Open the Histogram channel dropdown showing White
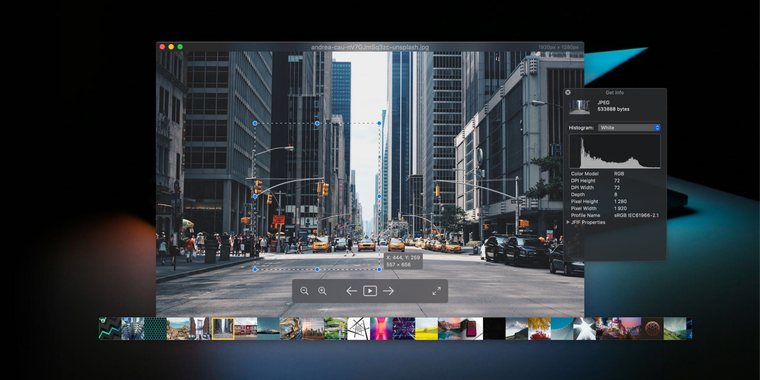The image size is (760, 380). point(629,127)
